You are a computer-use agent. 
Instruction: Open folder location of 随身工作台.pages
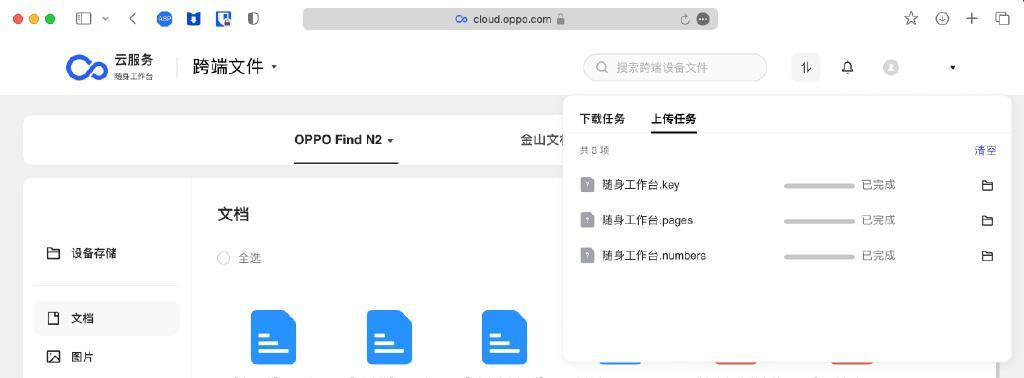[x=987, y=221]
